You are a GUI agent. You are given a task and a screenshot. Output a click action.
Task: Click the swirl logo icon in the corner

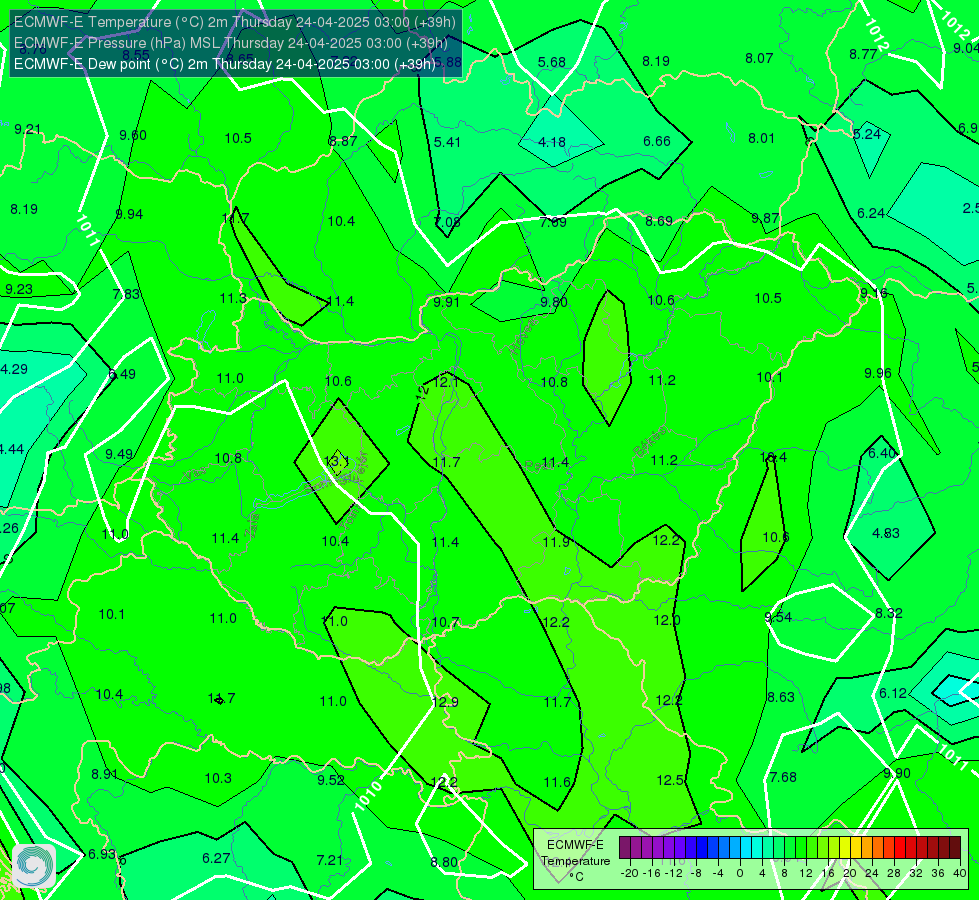(34, 866)
